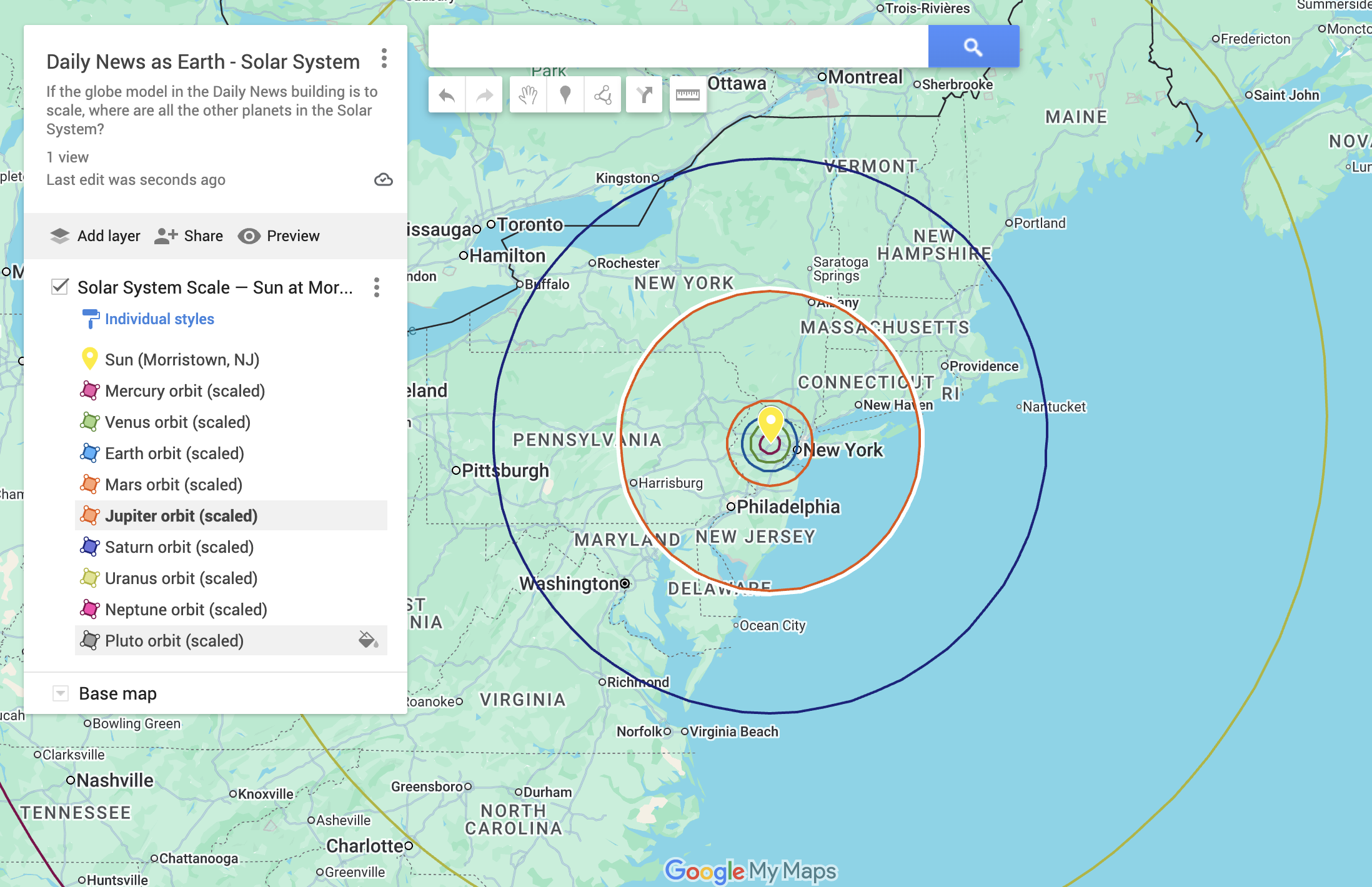1372x887 pixels.
Task: Select the hand pan tool
Action: pyautogui.click(x=528, y=95)
